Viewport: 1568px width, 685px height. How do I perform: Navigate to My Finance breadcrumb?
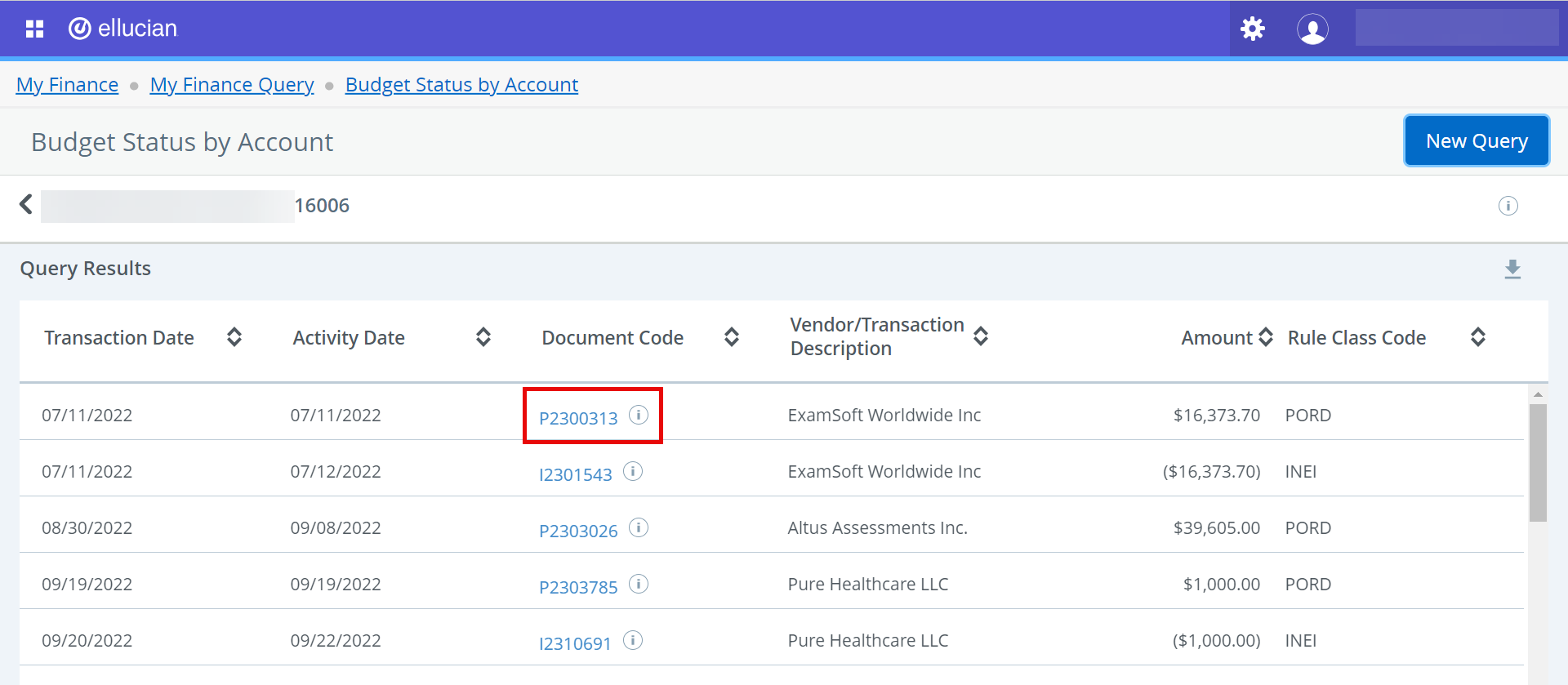click(67, 85)
